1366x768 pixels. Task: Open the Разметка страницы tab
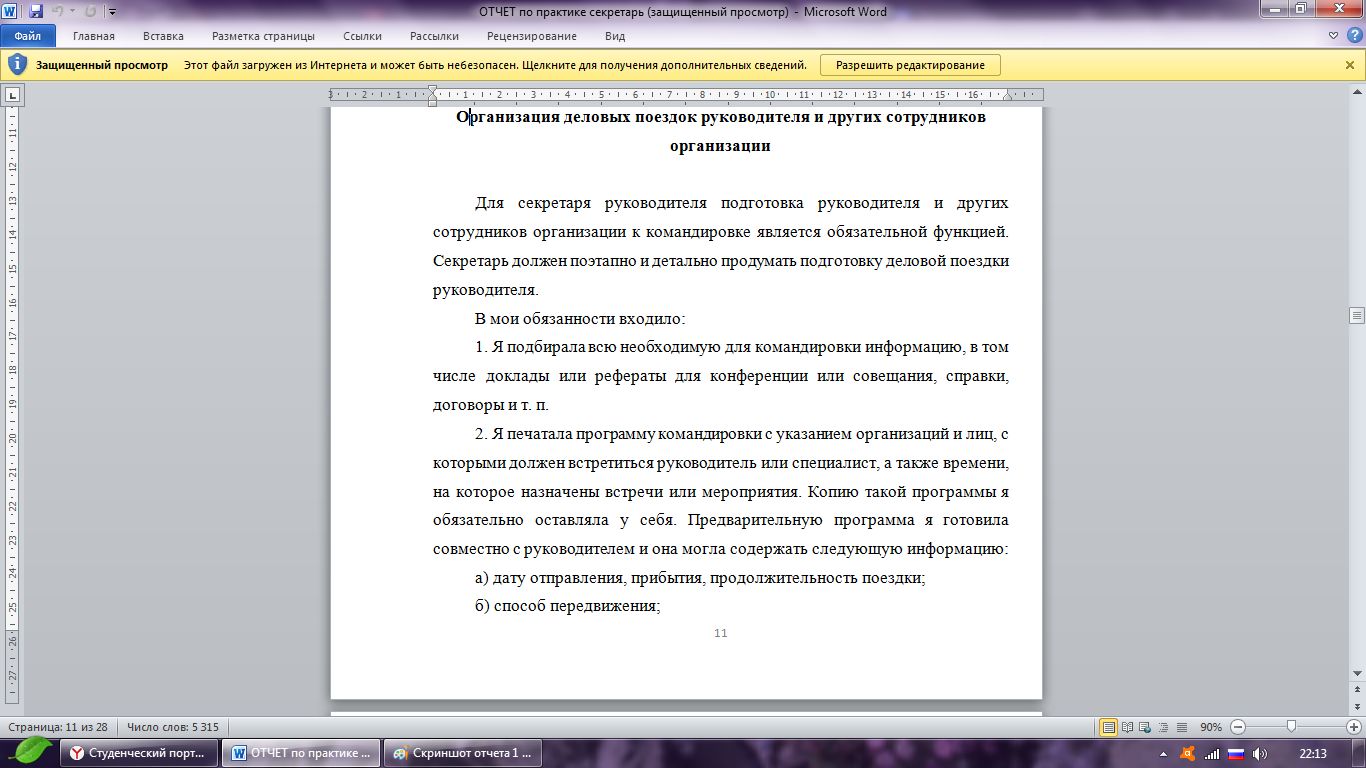[263, 36]
